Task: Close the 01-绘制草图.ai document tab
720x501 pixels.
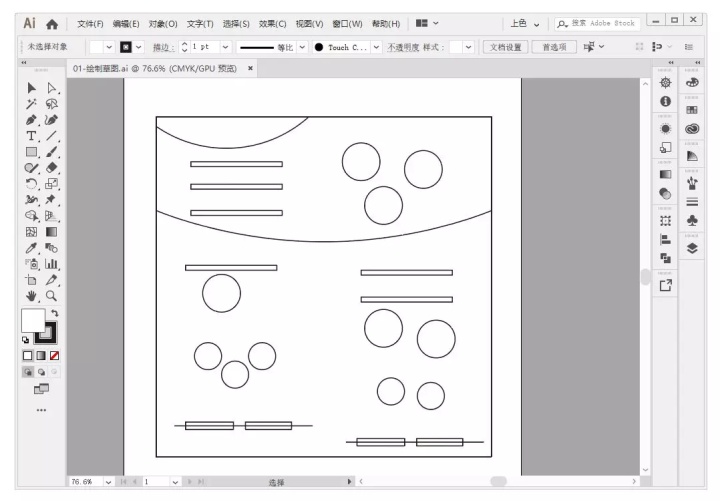Action: coord(250,68)
